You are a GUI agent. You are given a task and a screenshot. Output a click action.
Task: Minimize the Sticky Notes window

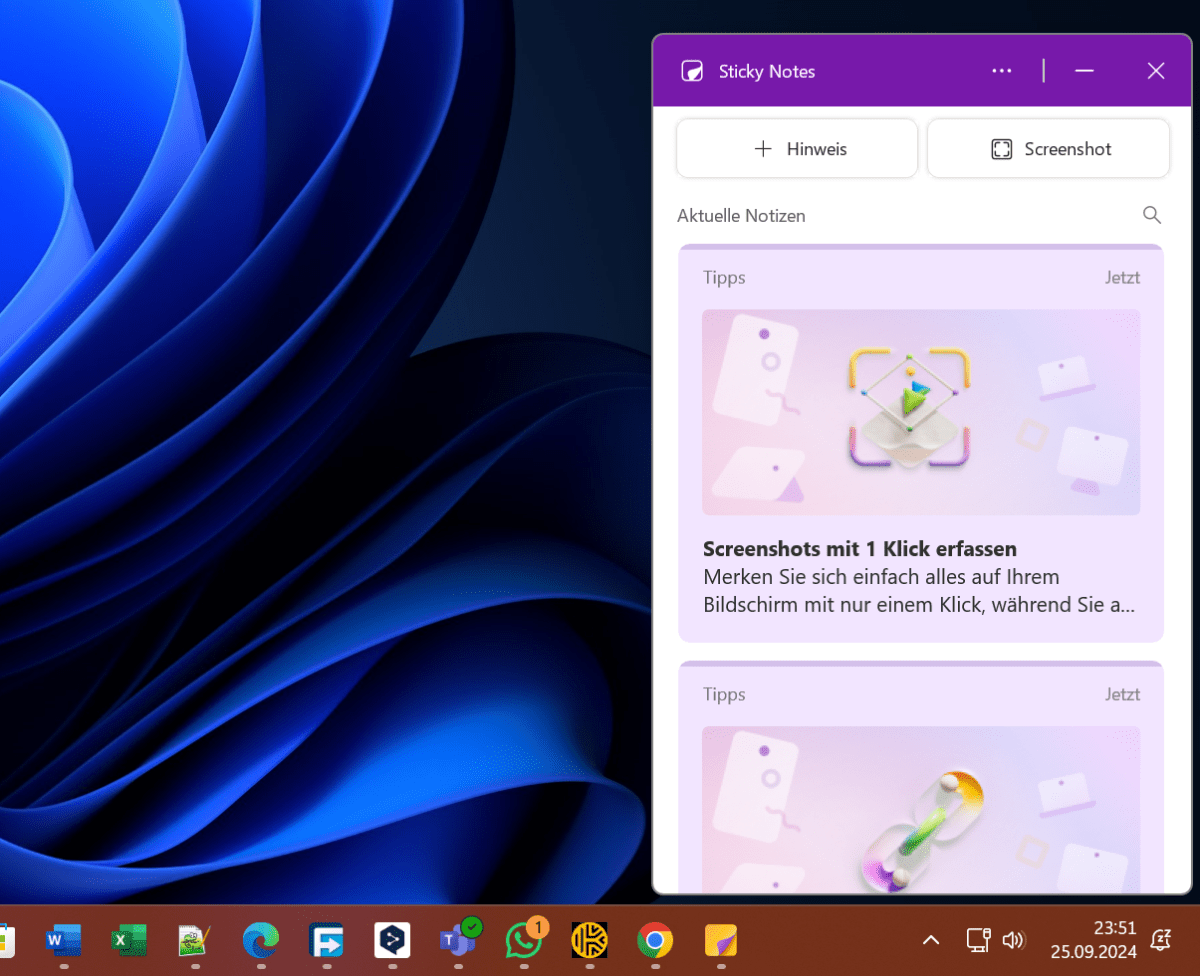(1084, 71)
